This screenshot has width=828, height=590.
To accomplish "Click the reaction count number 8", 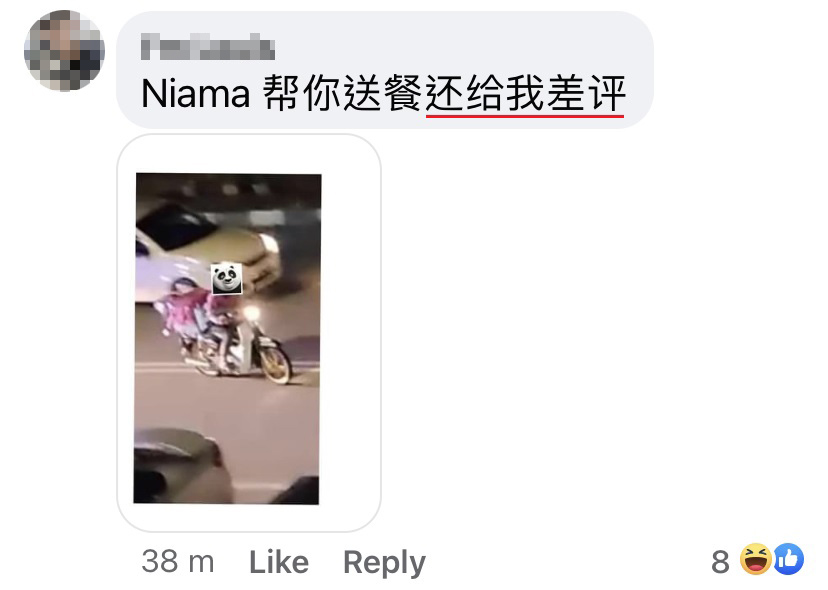I will coord(720,562).
